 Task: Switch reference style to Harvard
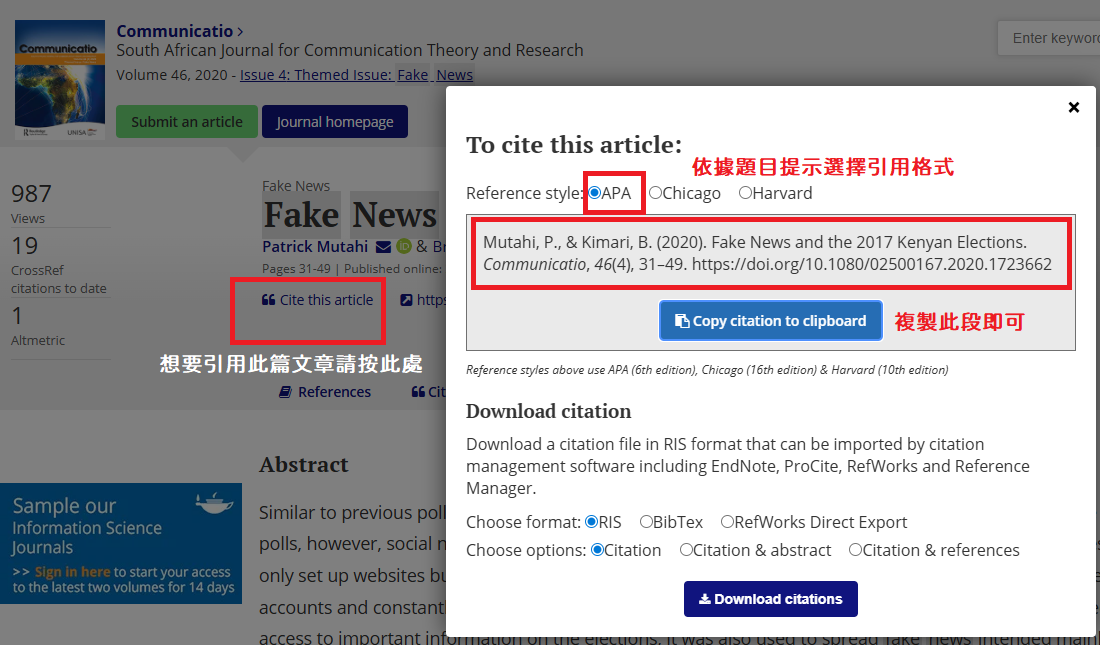point(745,193)
